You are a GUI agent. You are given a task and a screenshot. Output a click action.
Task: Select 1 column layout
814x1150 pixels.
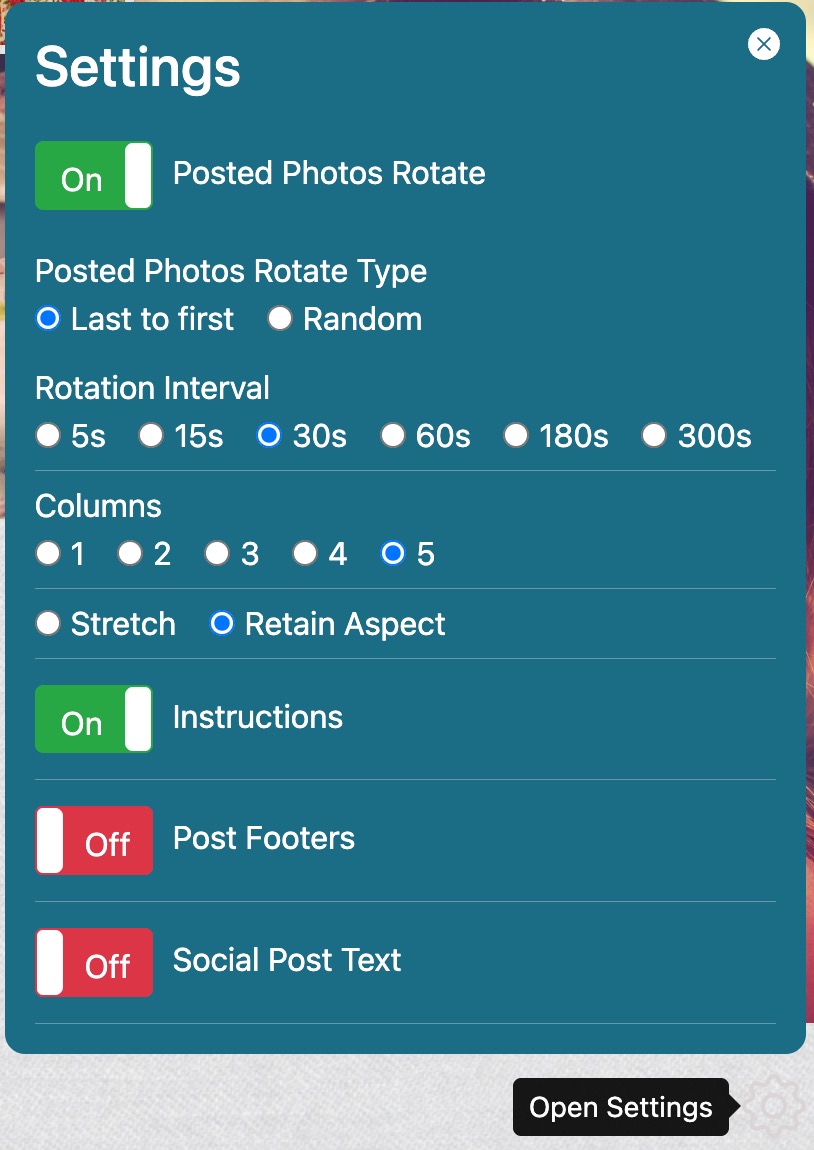coord(47,553)
